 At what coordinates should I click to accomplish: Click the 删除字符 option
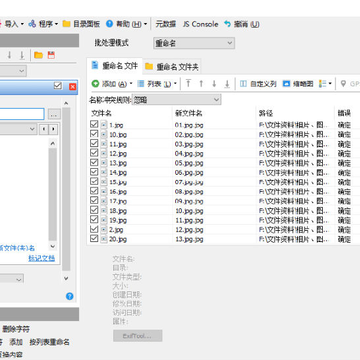point(16,329)
